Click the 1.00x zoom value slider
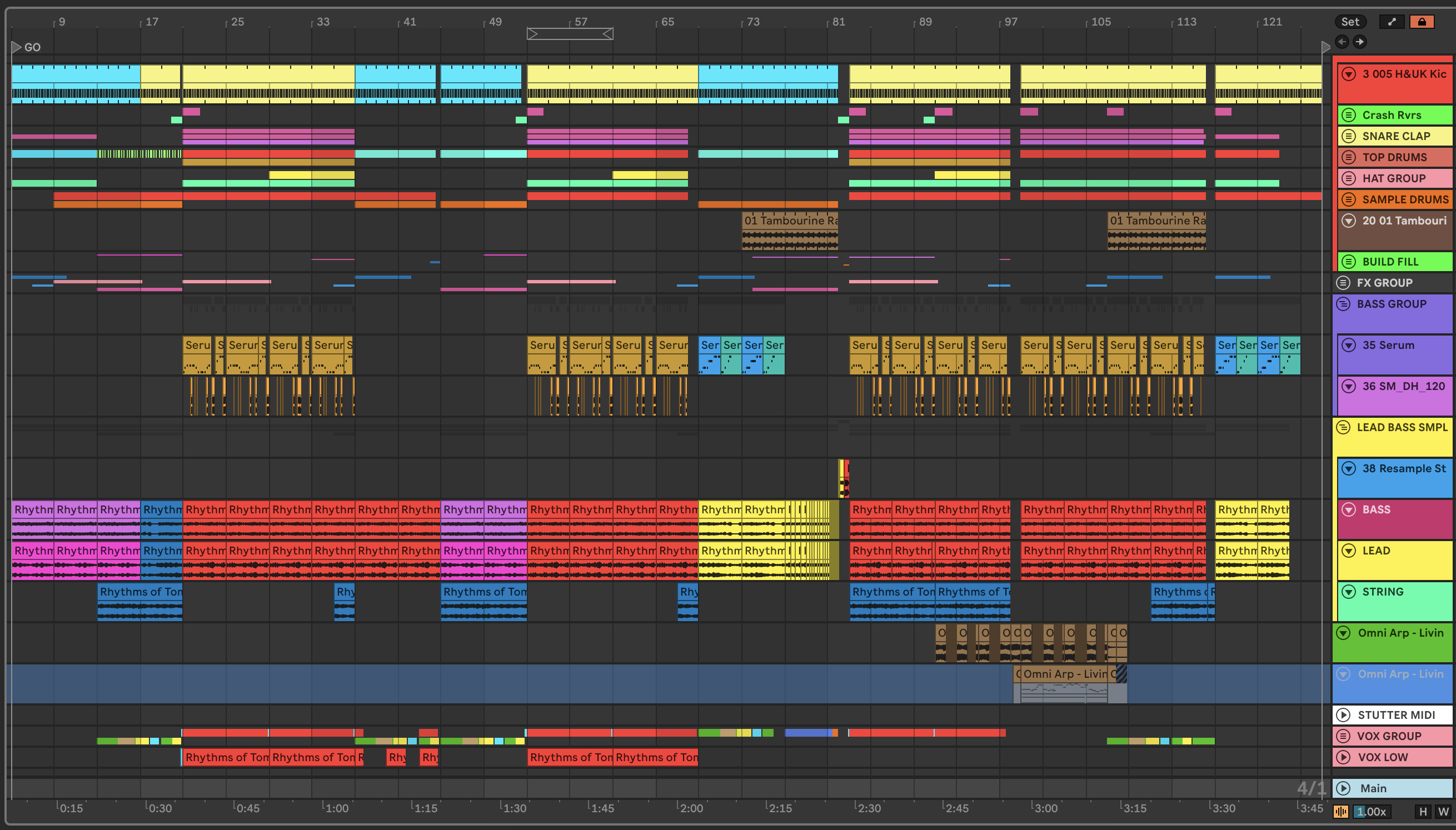This screenshot has height=830, width=1456. tap(1371, 812)
